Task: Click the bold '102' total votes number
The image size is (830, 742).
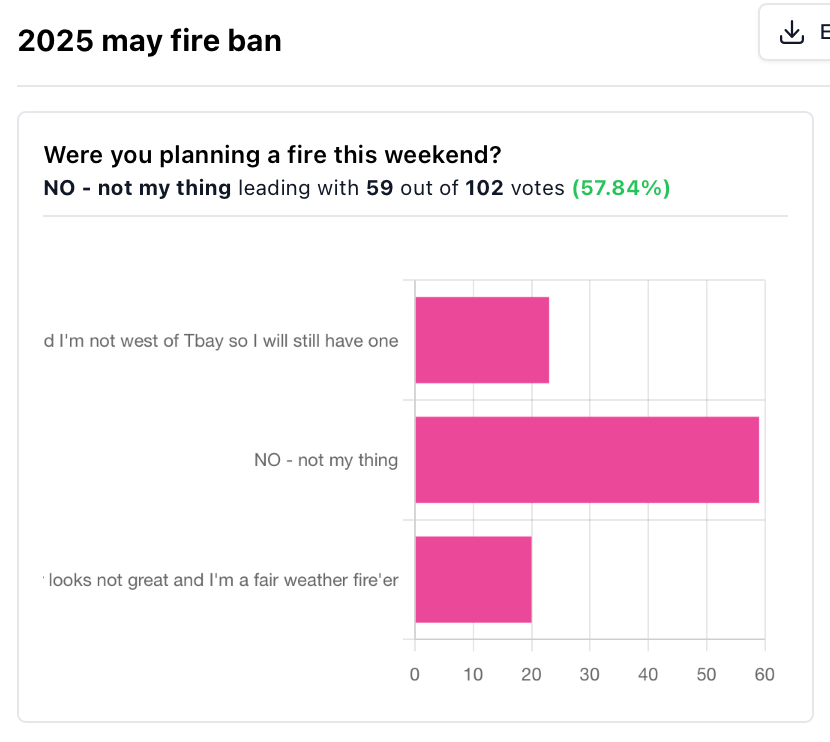Action: [x=484, y=188]
